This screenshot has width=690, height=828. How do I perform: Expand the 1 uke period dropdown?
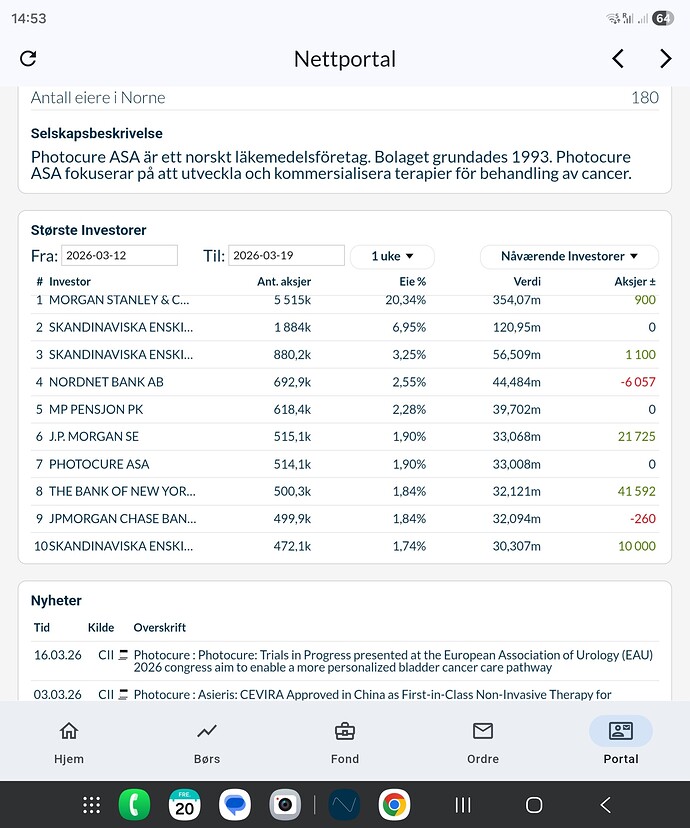tap(392, 256)
